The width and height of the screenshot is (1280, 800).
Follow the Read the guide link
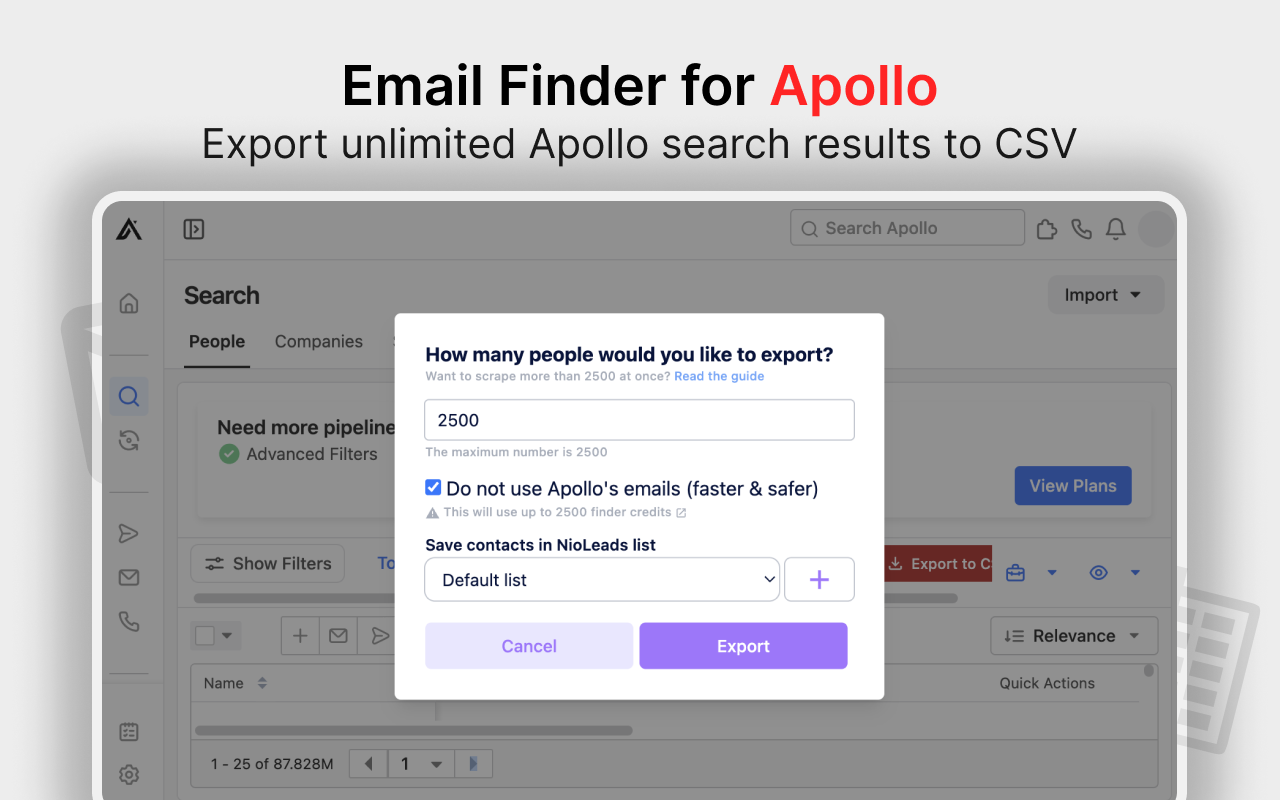click(718, 376)
